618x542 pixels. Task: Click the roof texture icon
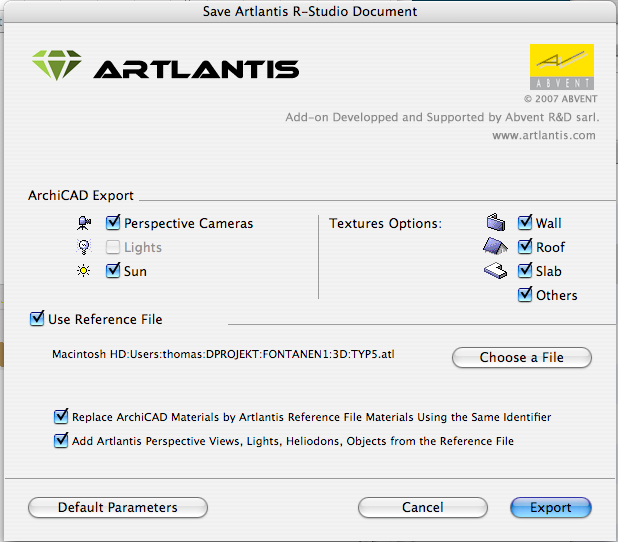click(x=495, y=246)
